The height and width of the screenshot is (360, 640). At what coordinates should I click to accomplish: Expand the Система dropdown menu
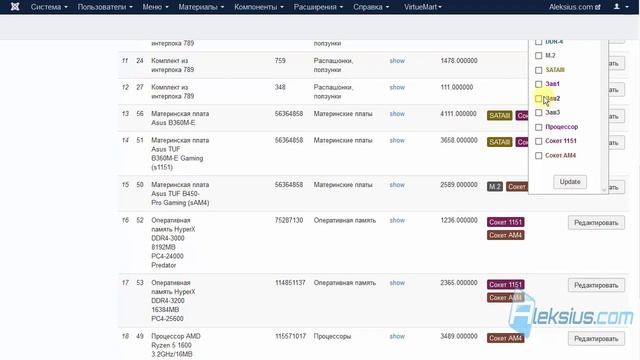pyautogui.click(x=49, y=7)
